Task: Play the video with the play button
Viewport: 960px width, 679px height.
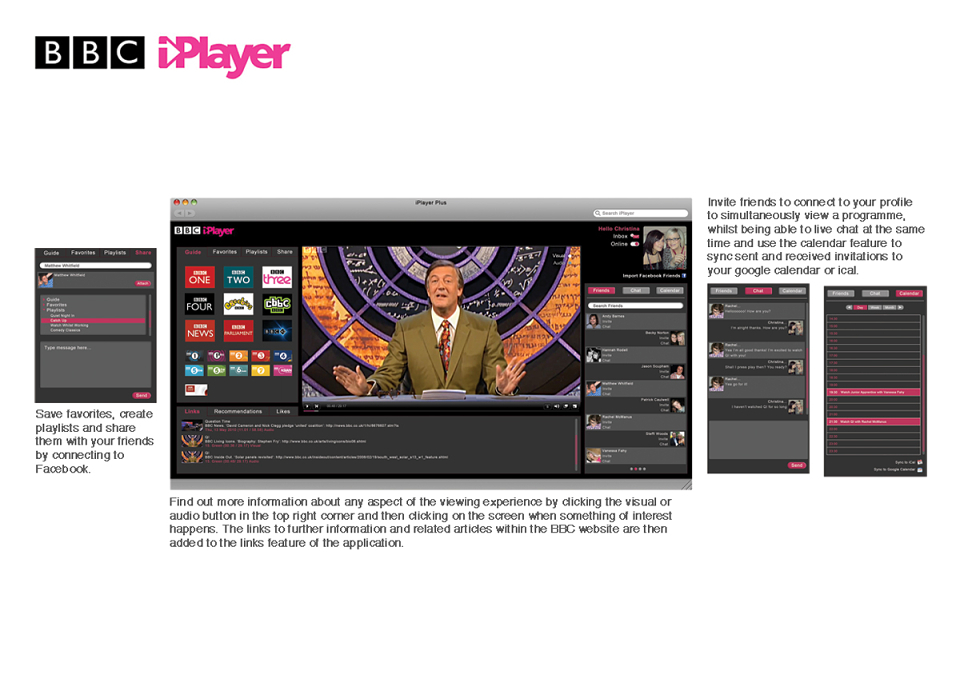Action: (x=307, y=407)
